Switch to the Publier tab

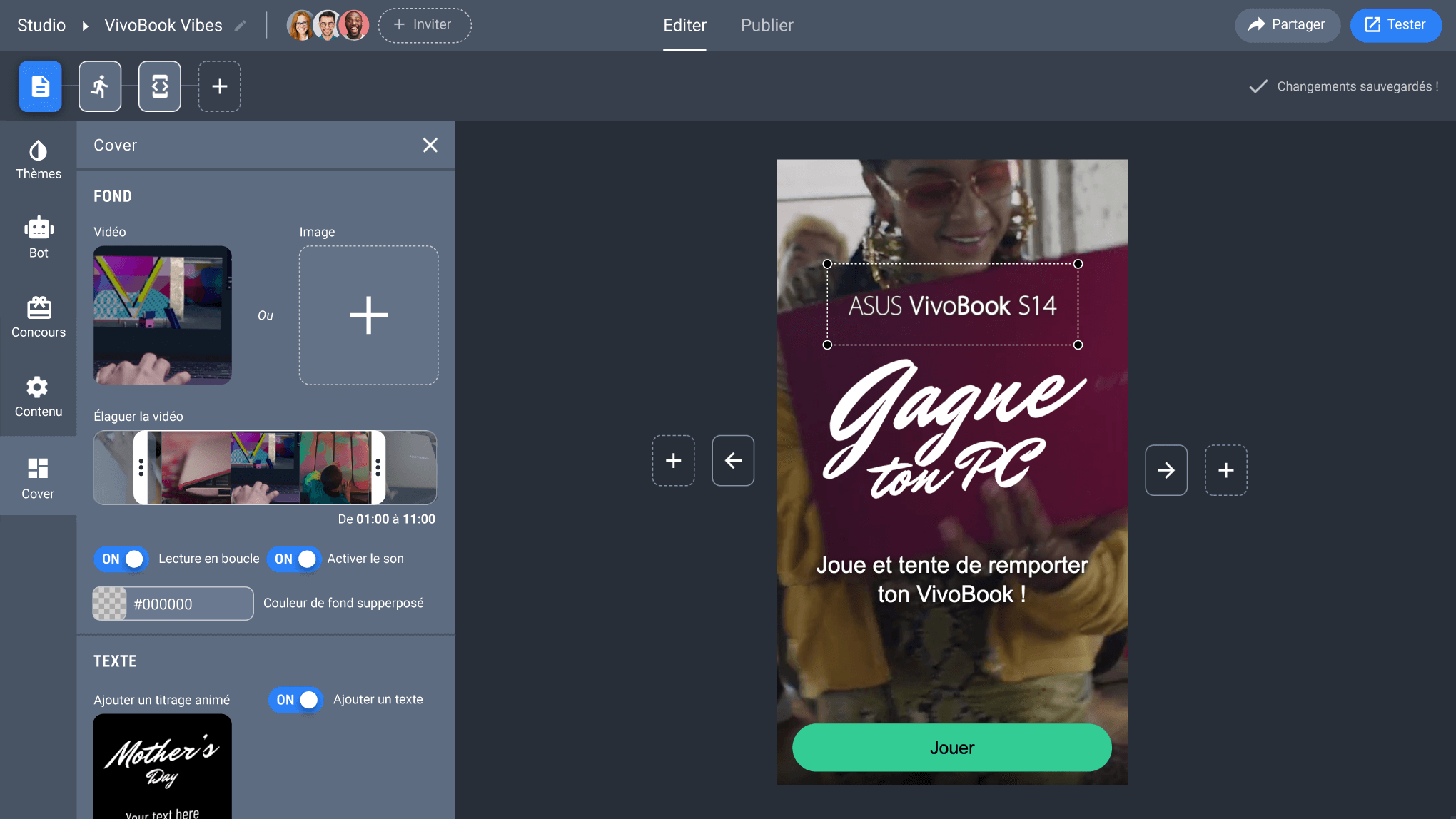click(767, 26)
